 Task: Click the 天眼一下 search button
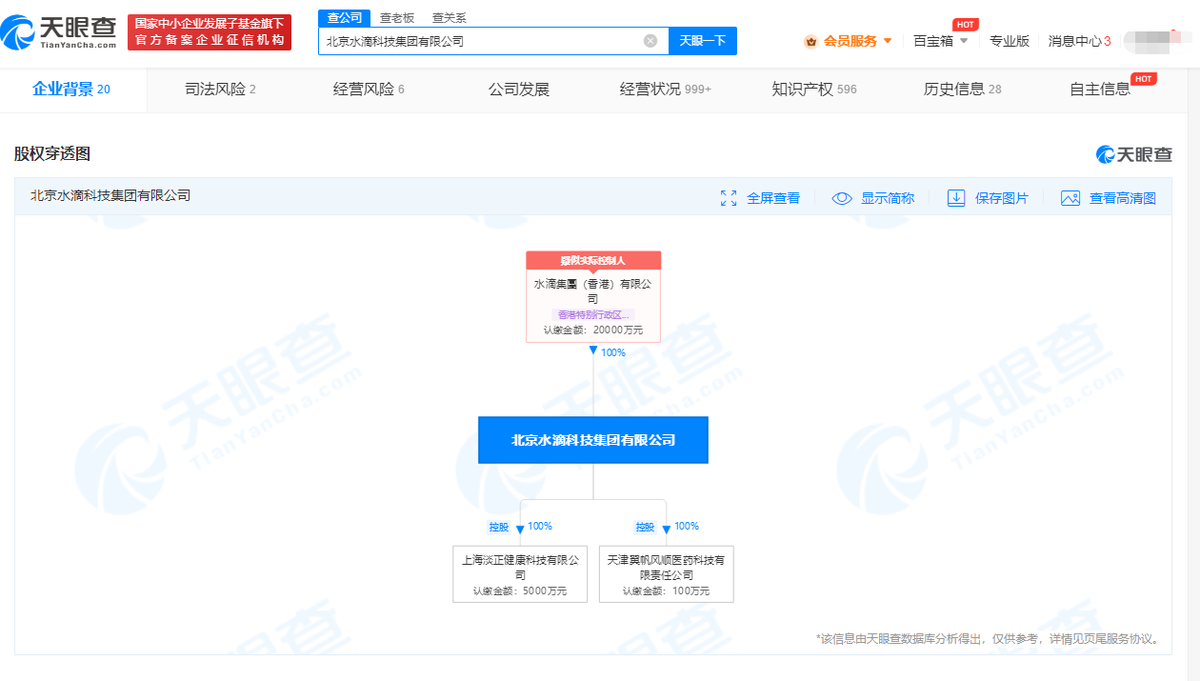coord(702,41)
